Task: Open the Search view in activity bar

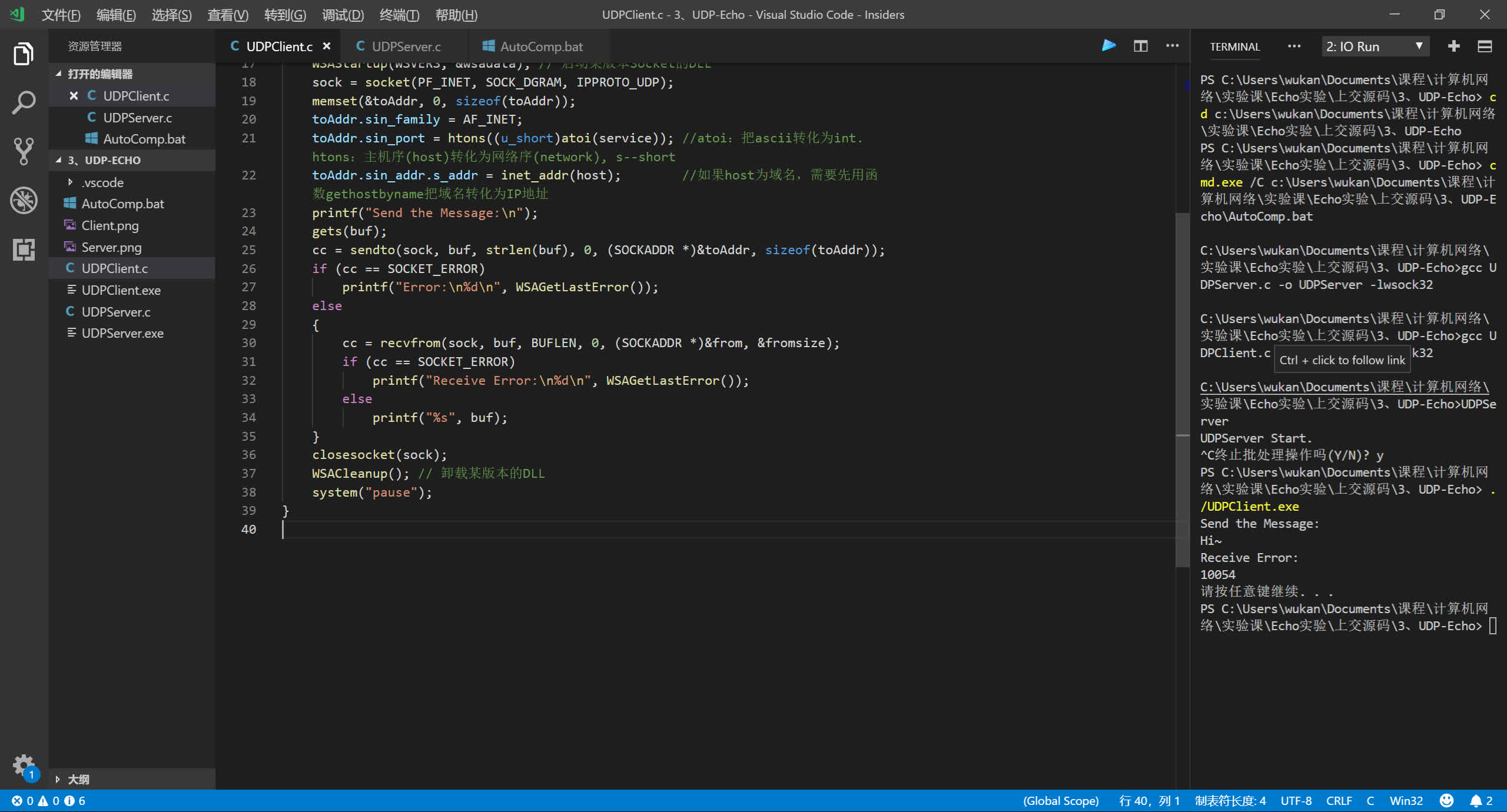Action: pos(24,103)
